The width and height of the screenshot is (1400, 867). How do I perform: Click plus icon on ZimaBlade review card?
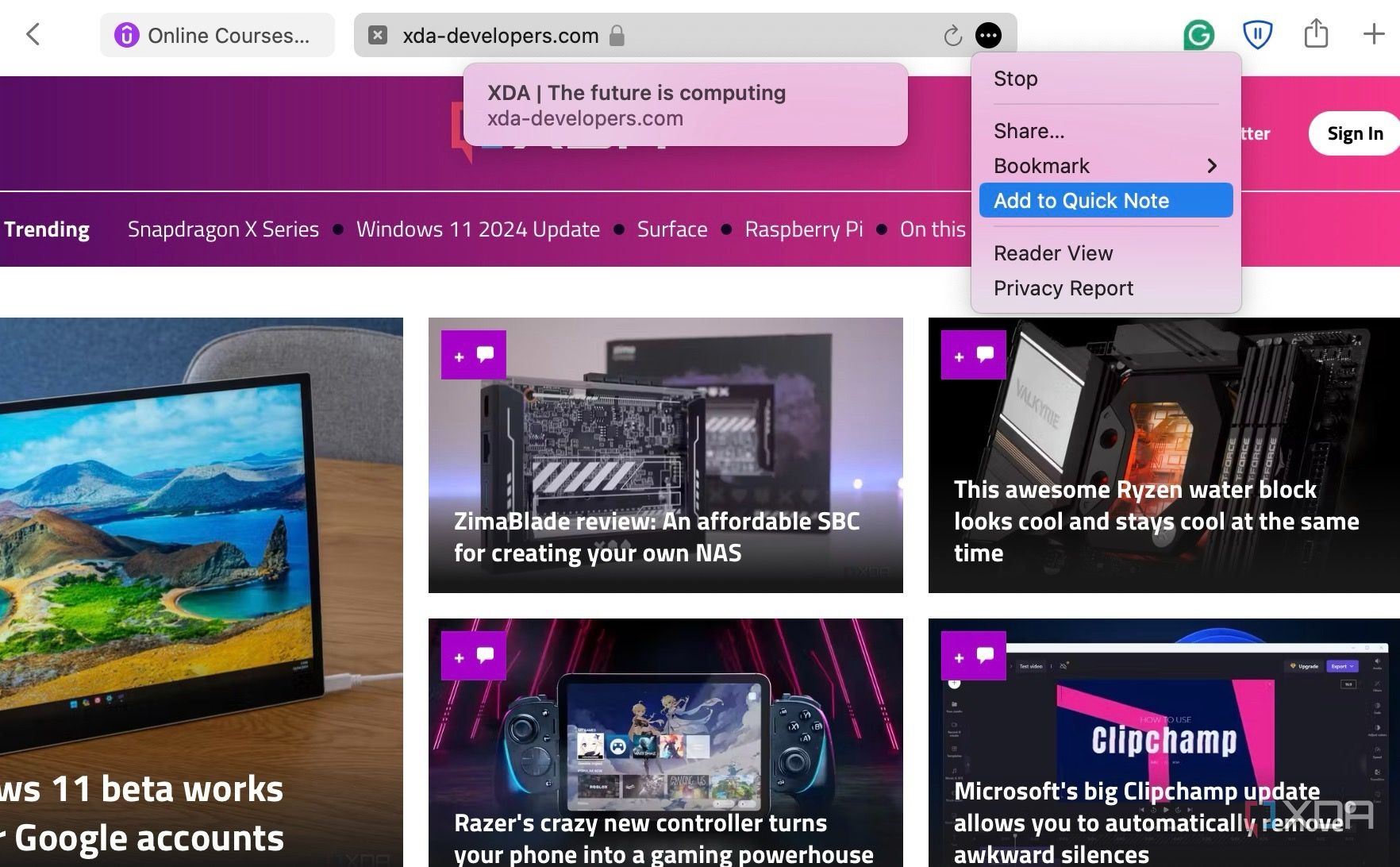(459, 357)
